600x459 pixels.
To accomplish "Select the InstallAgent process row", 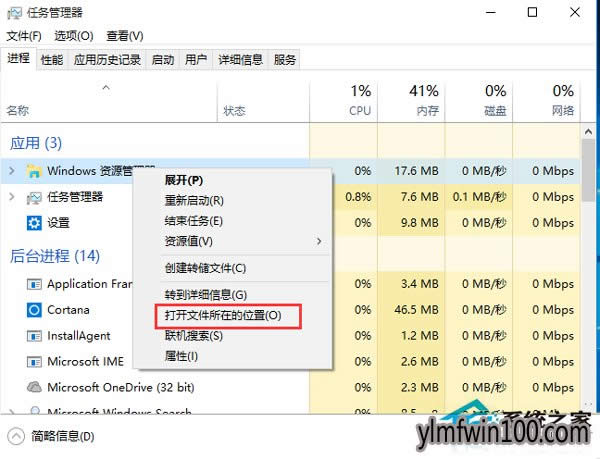I will (291, 336).
